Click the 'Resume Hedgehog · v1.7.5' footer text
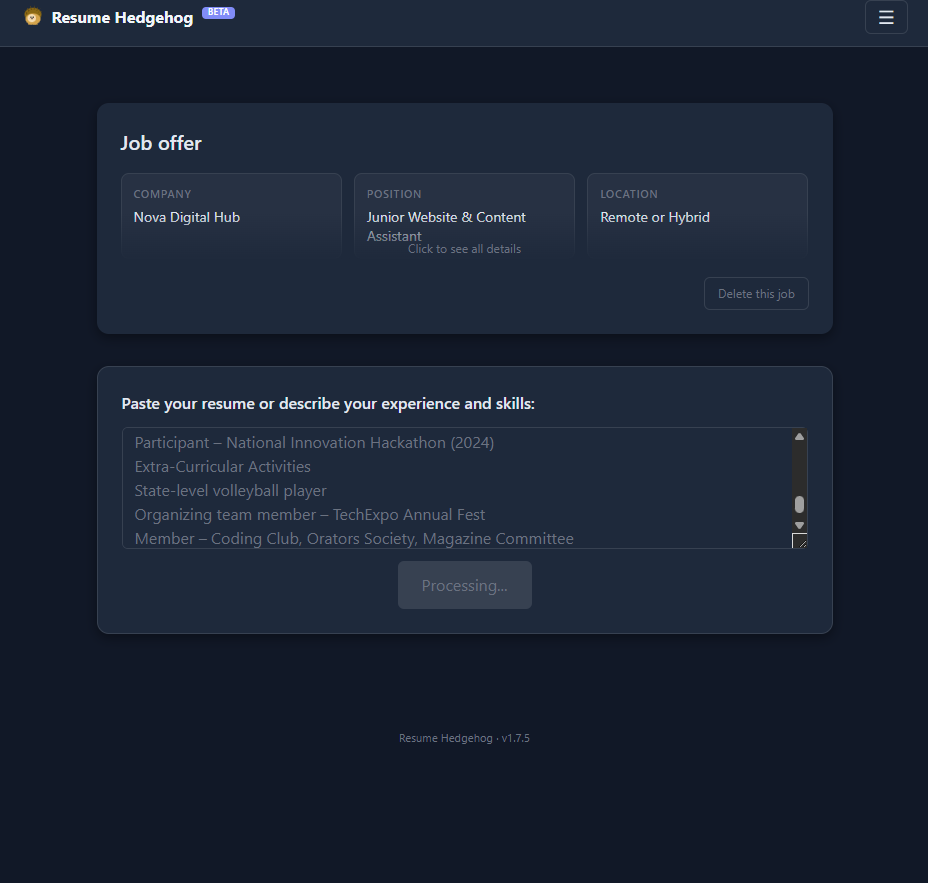928x883 pixels. pyautogui.click(x=464, y=738)
